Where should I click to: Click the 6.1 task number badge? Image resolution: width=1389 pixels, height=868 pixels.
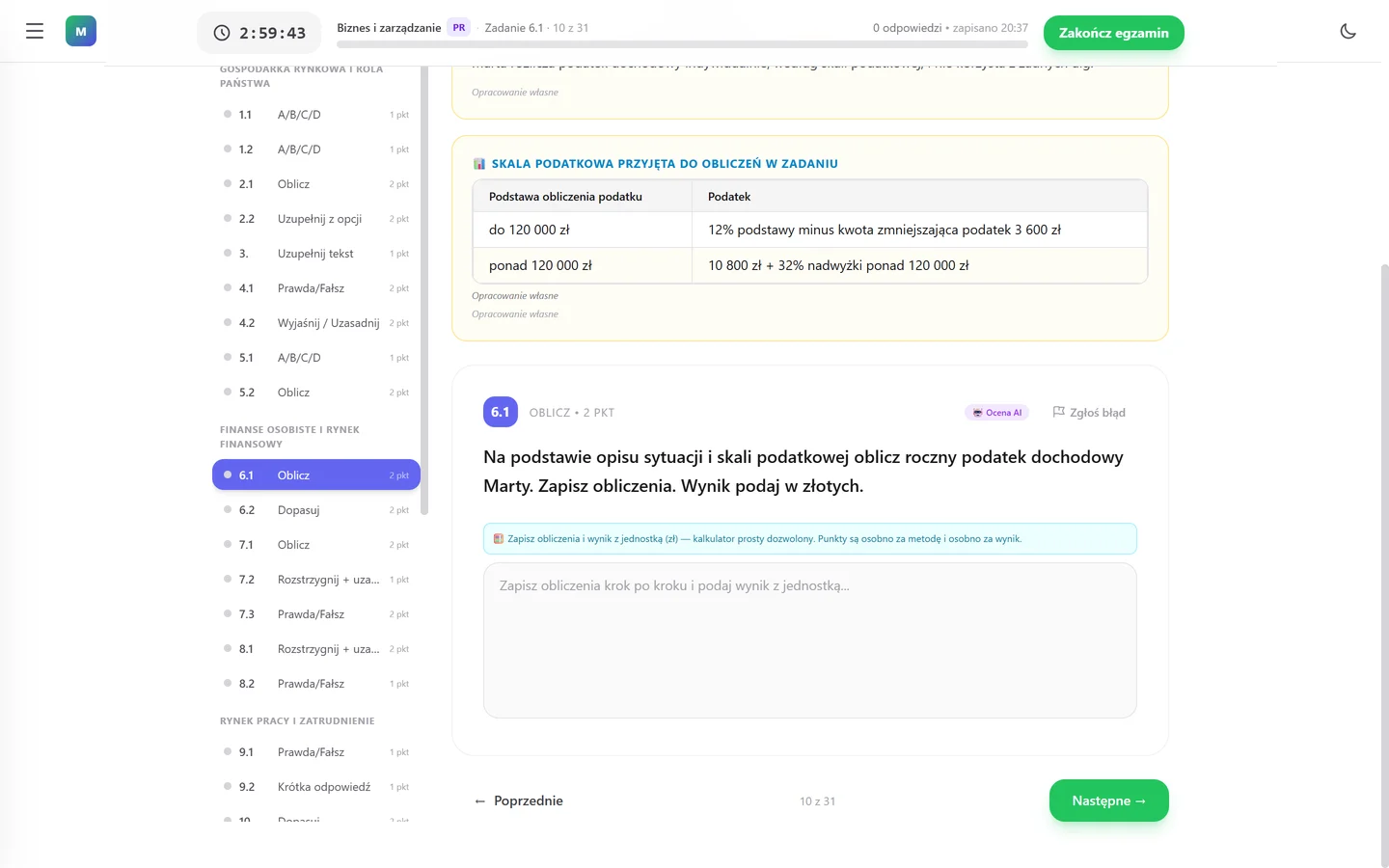pos(500,412)
